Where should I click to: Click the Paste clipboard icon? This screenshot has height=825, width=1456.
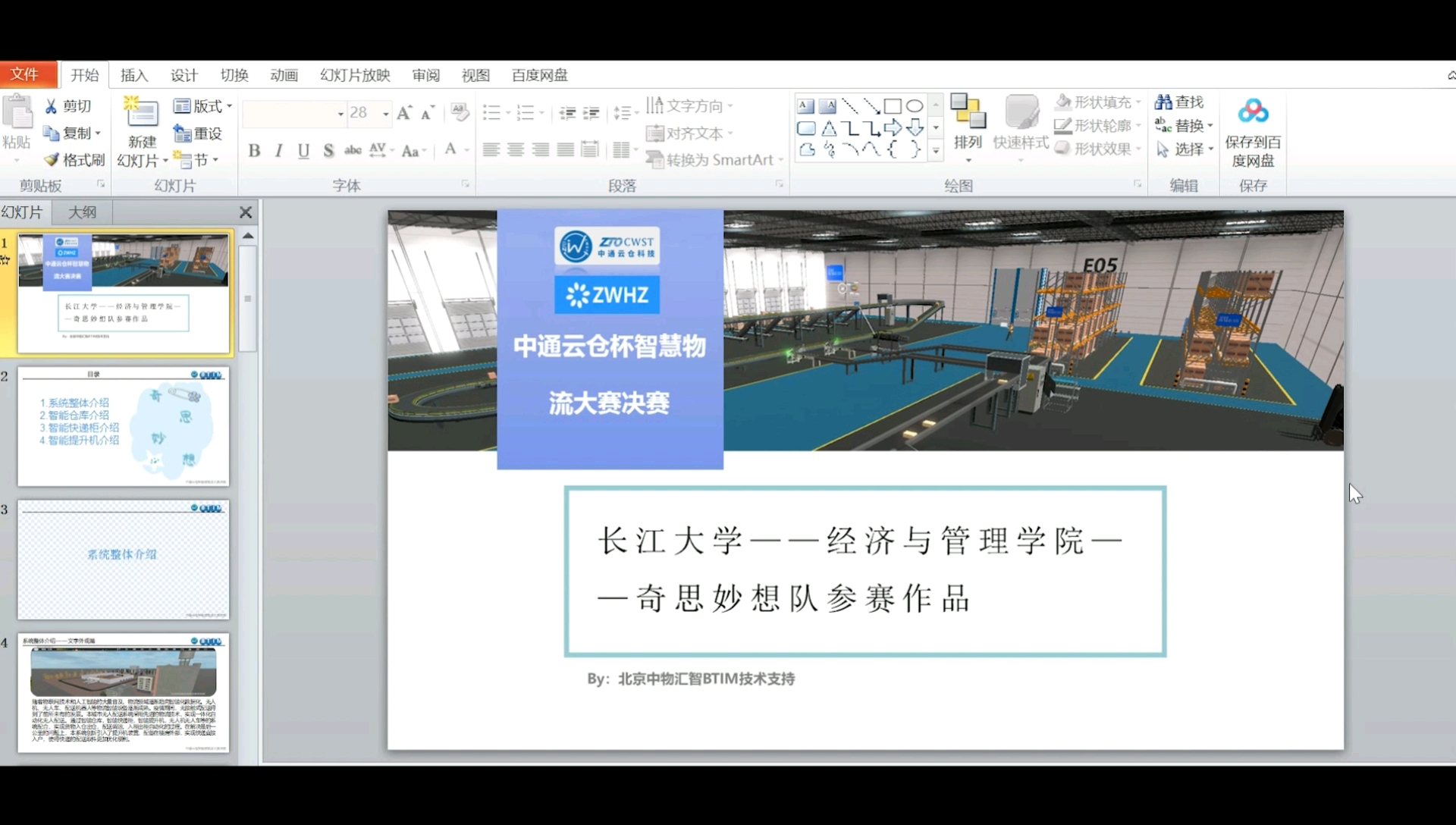[17, 113]
